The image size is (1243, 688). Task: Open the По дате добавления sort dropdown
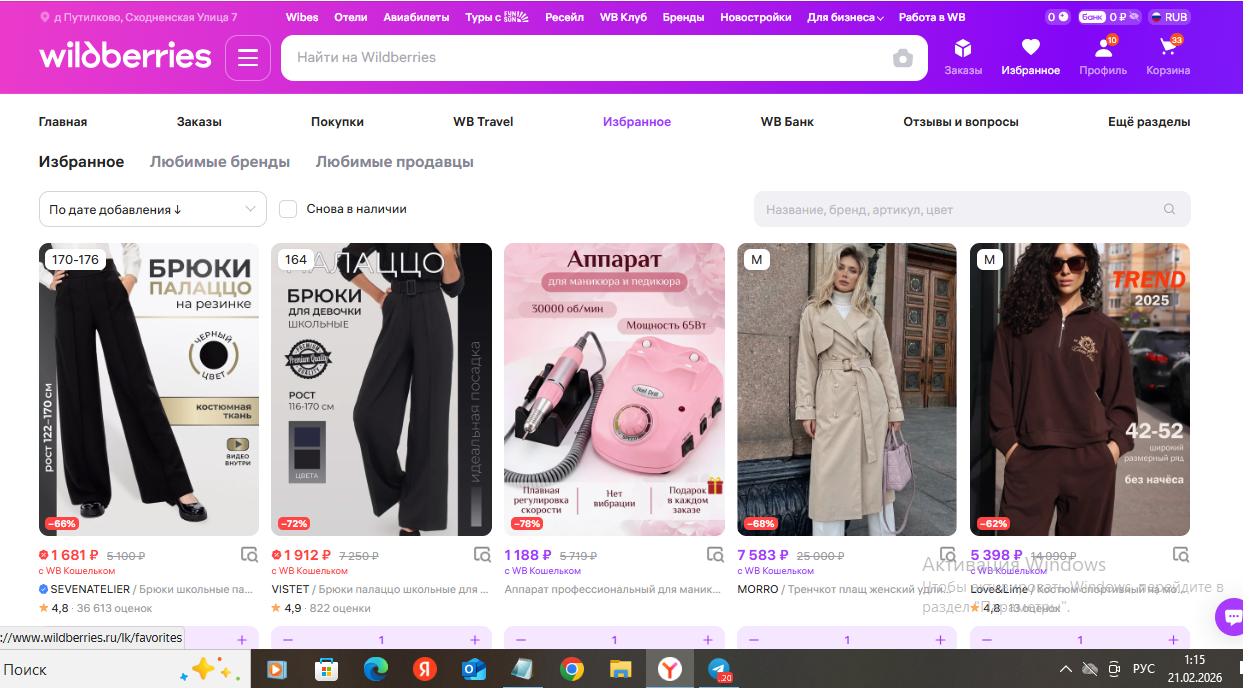pyautogui.click(x=153, y=209)
